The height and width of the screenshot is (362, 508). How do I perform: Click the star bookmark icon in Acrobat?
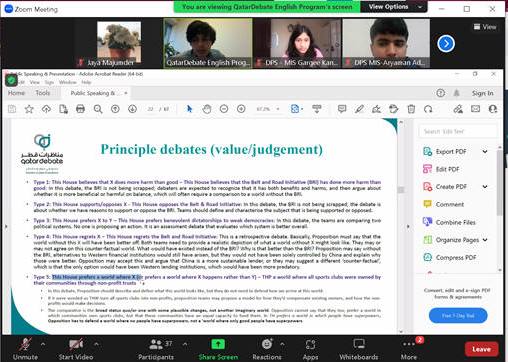point(29,109)
